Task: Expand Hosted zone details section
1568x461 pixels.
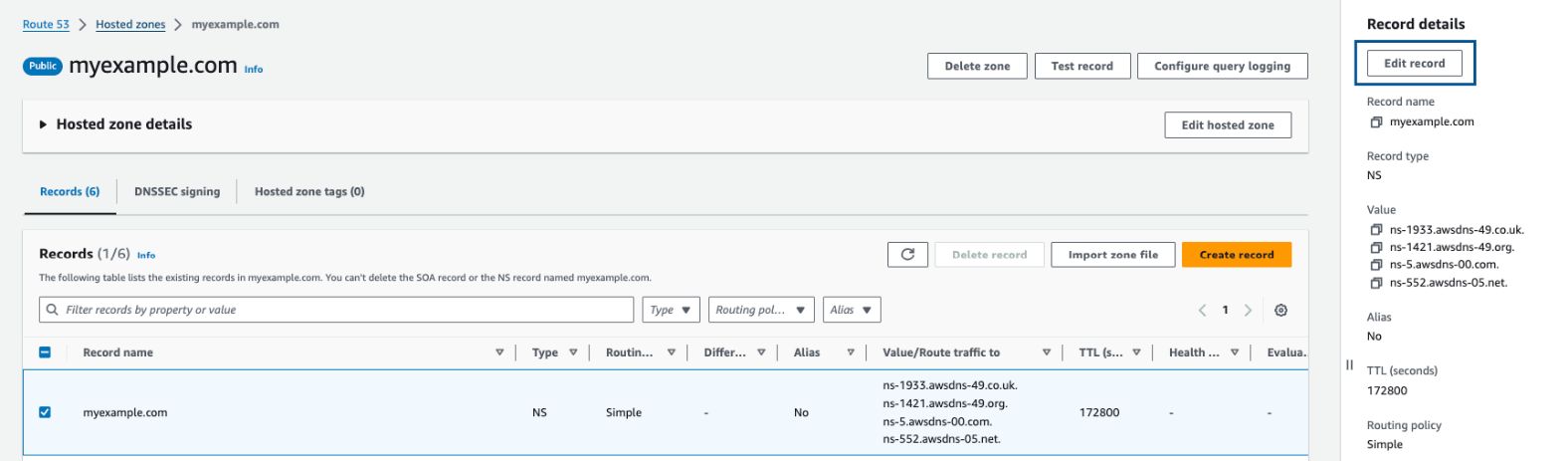Action: pos(43,124)
